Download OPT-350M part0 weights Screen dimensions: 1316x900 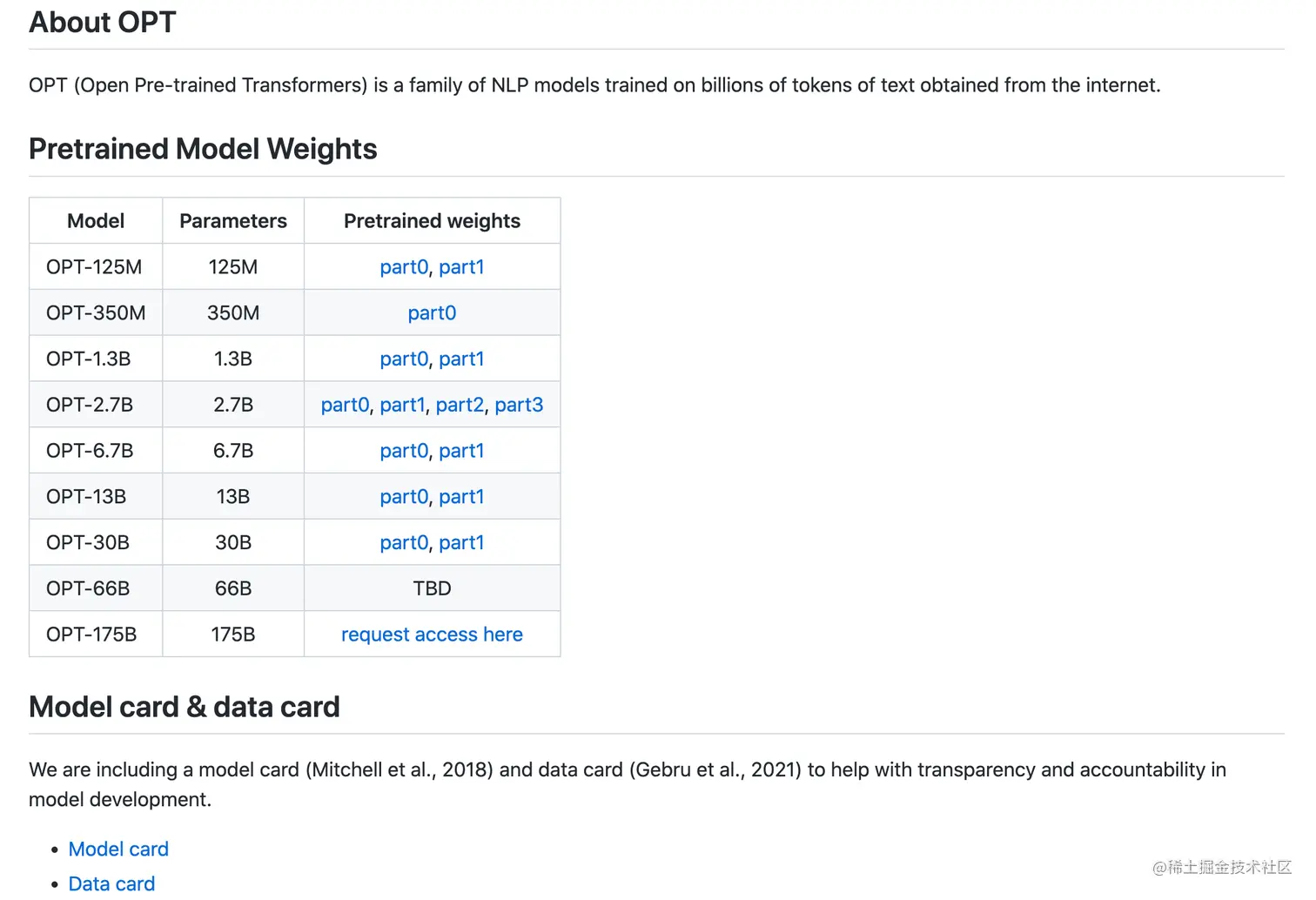click(432, 313)
